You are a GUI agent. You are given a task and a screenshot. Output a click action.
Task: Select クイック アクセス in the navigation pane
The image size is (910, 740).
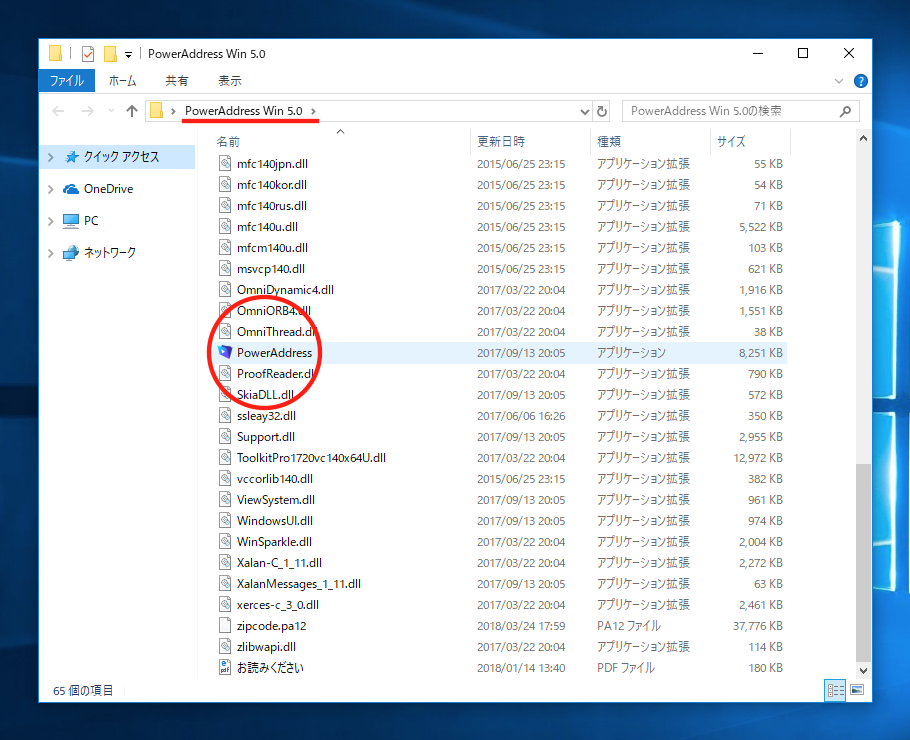click(121, 157)
